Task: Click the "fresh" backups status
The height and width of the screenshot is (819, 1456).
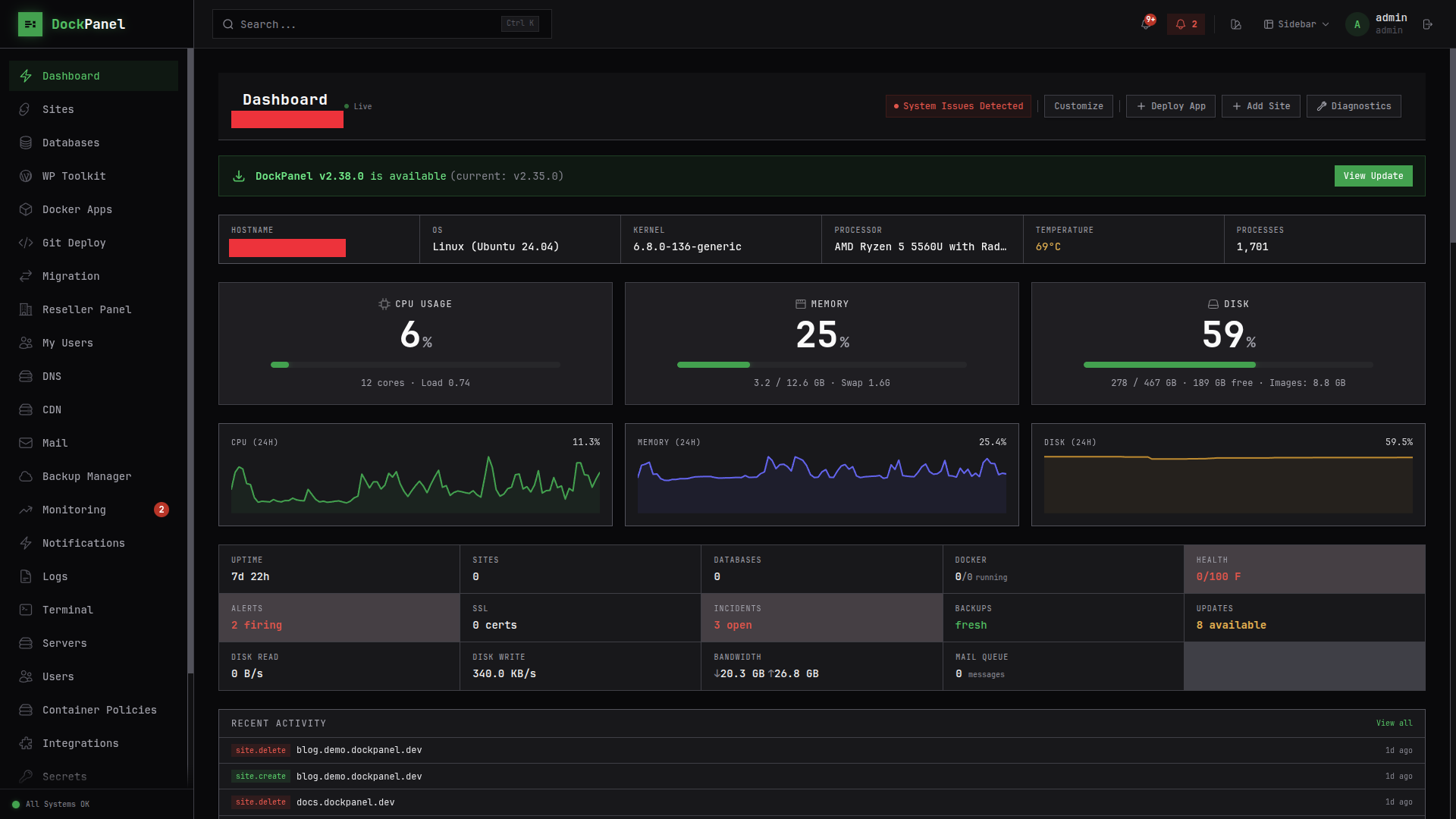Action: coord(971,625)
